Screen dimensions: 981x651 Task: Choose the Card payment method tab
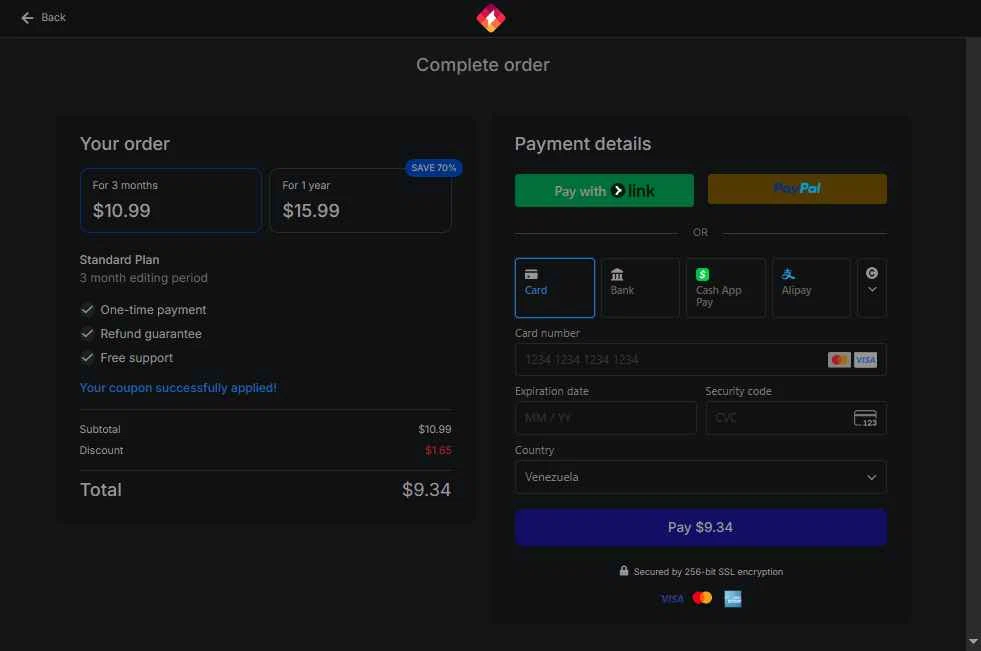(x=554, y=288)
